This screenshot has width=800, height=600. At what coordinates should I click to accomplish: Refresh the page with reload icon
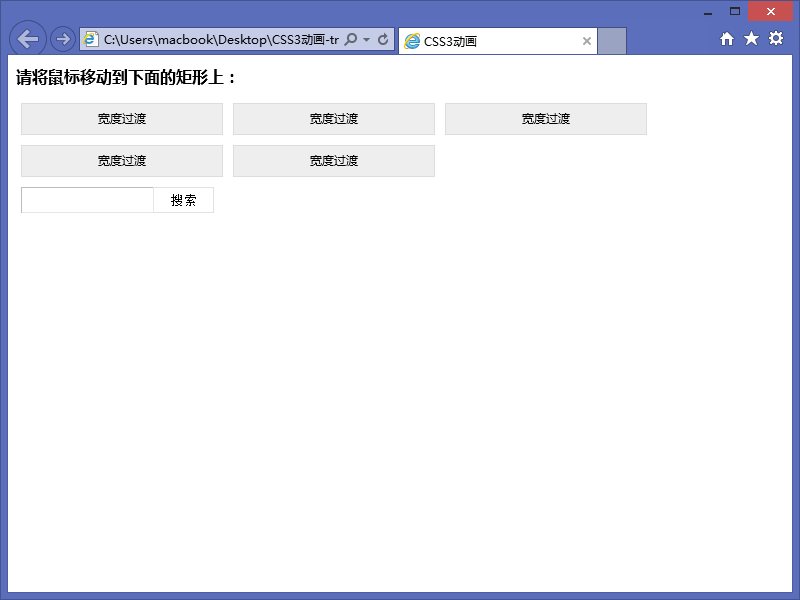383,39
